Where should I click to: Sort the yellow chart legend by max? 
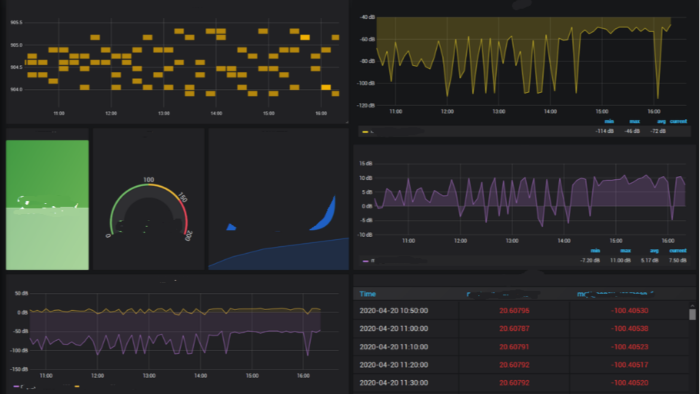(x=634, y=121)
